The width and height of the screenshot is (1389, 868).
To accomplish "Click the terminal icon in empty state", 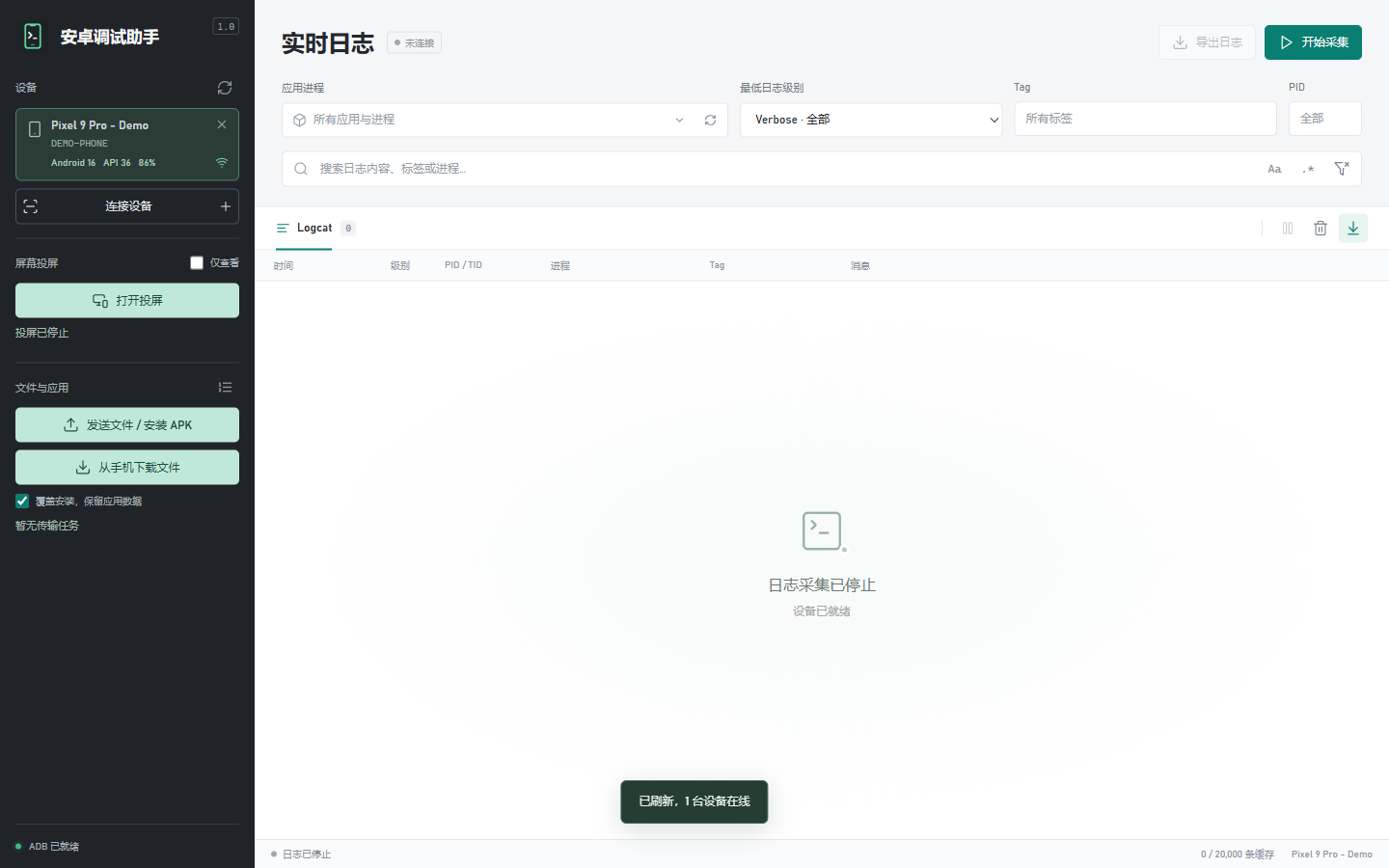I will 823,530.
